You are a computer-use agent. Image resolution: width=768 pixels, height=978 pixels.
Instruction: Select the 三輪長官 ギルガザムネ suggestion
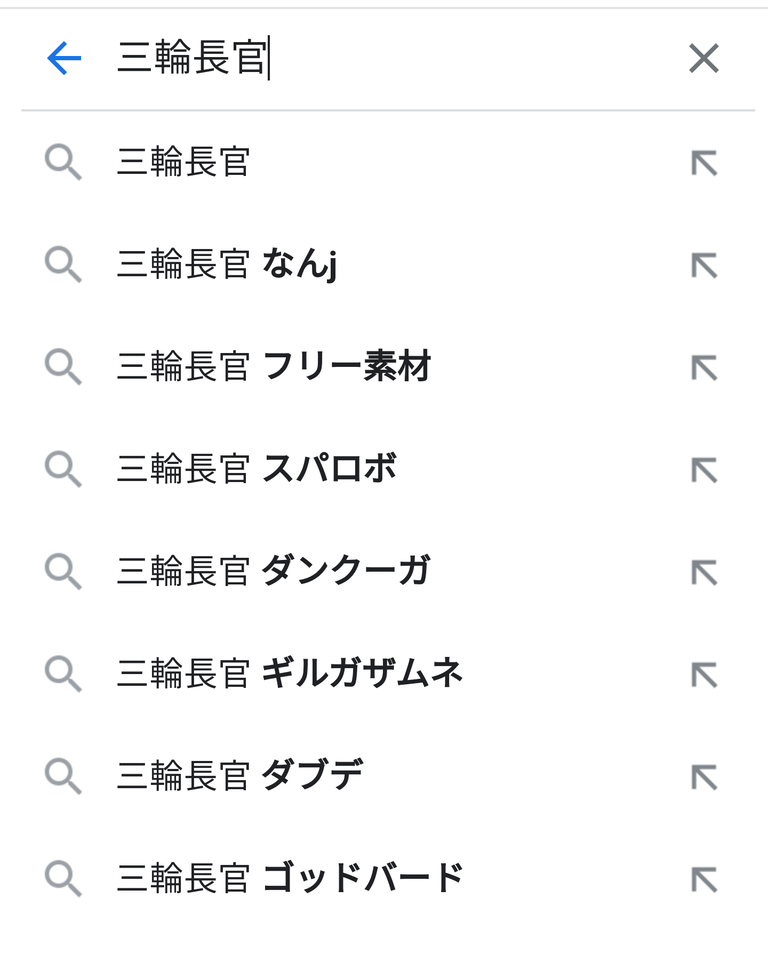290,674
